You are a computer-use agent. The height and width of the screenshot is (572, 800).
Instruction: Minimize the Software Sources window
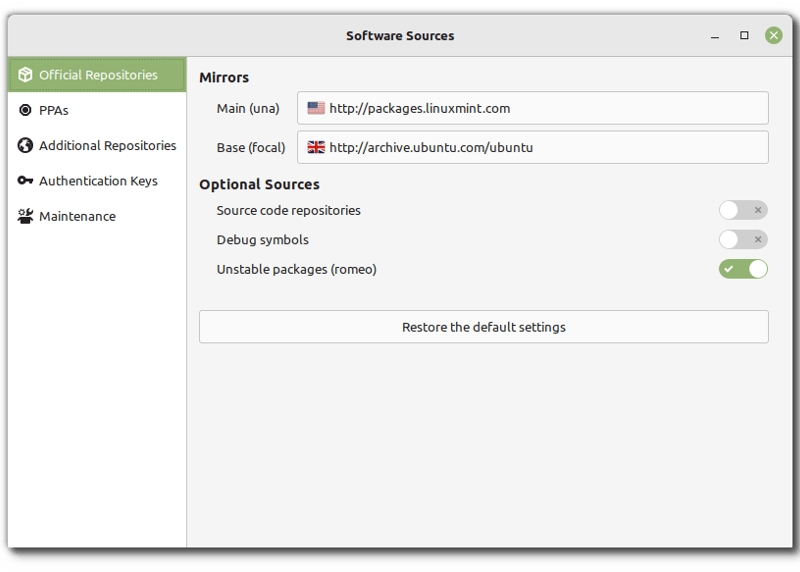point(714,35)
